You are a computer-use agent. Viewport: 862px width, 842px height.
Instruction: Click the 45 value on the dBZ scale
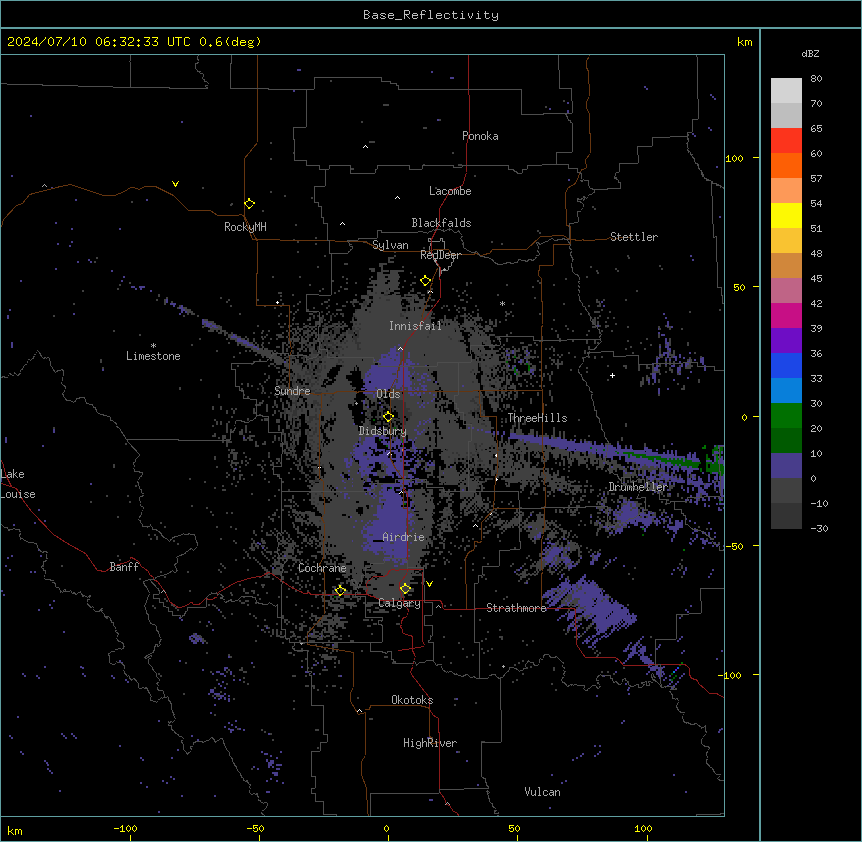816,279
